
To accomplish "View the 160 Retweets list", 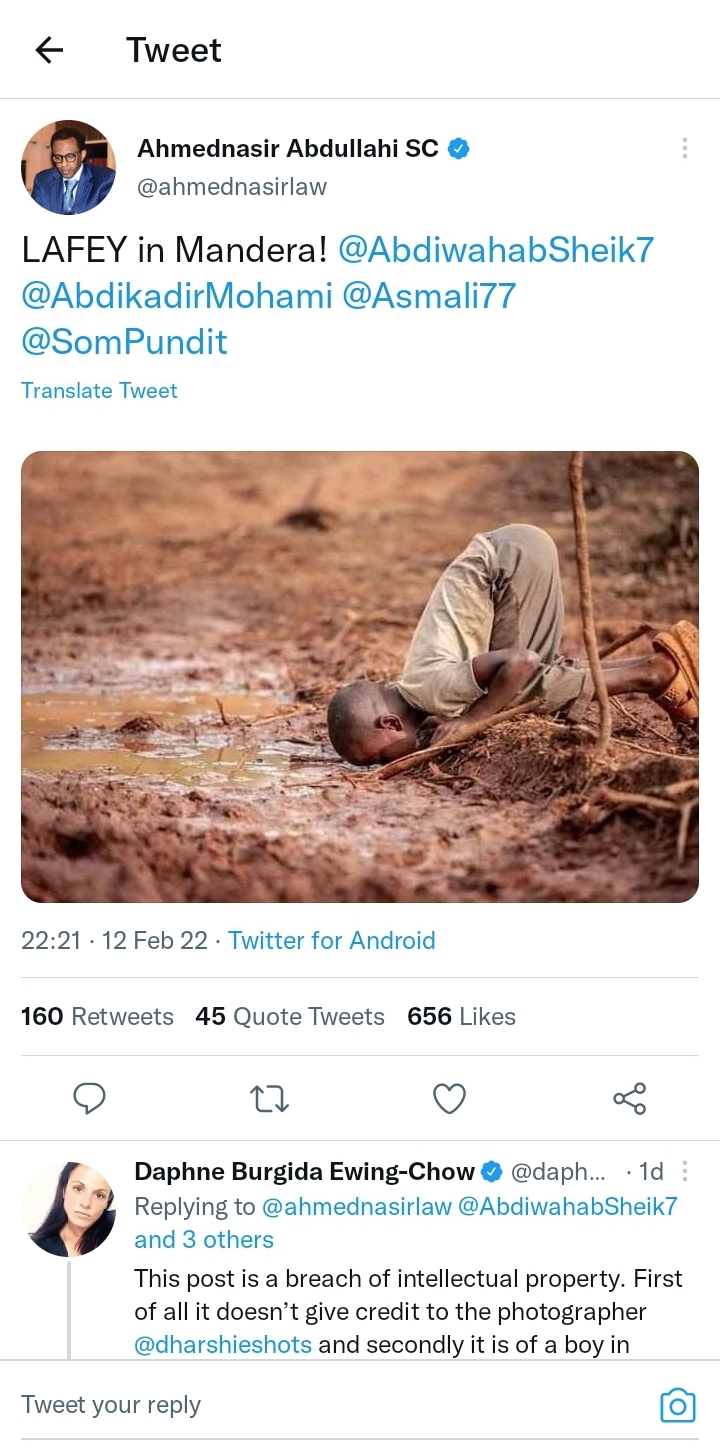I will tap(97, 1017).
